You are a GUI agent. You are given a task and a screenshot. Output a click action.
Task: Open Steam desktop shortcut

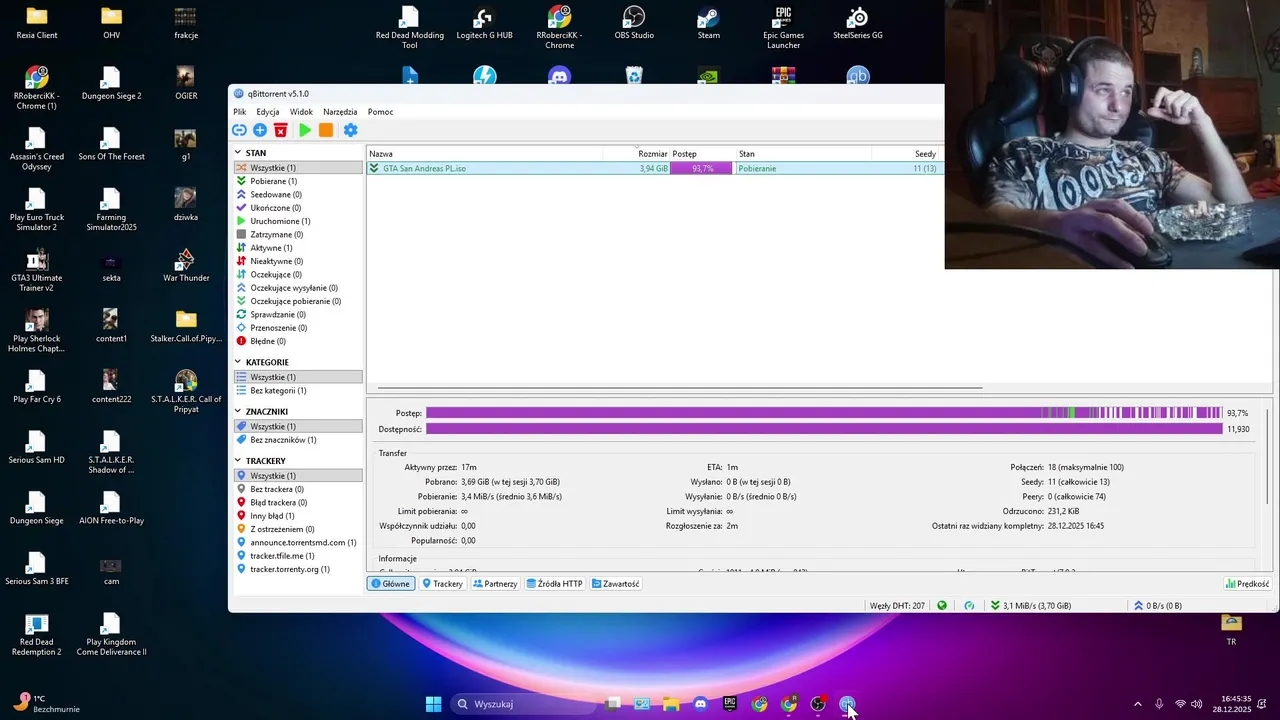click(708, 23)
